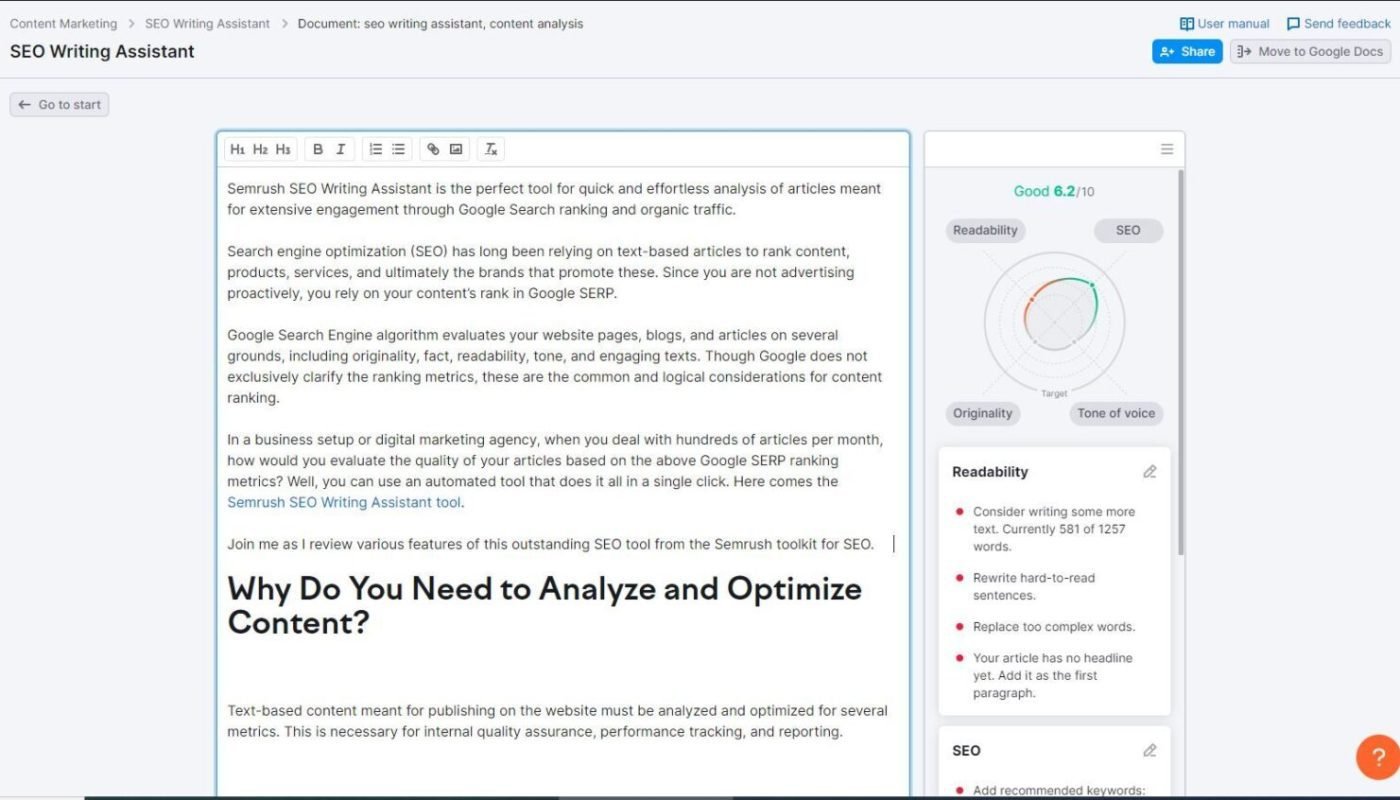
Task: Click 'Add recommended keywords' suggestion
Action: point(1059,790)
